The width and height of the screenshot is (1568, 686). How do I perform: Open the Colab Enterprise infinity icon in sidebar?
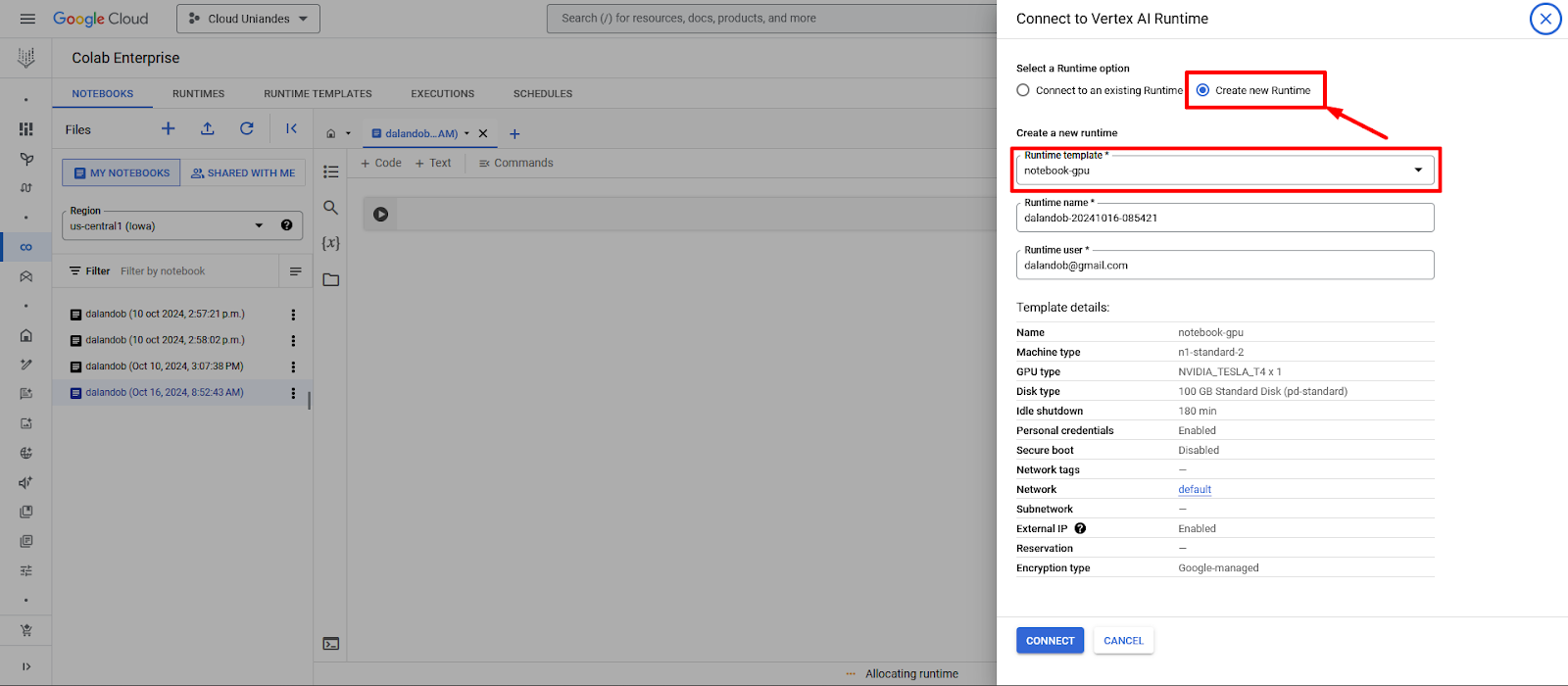tap(26, 247)
